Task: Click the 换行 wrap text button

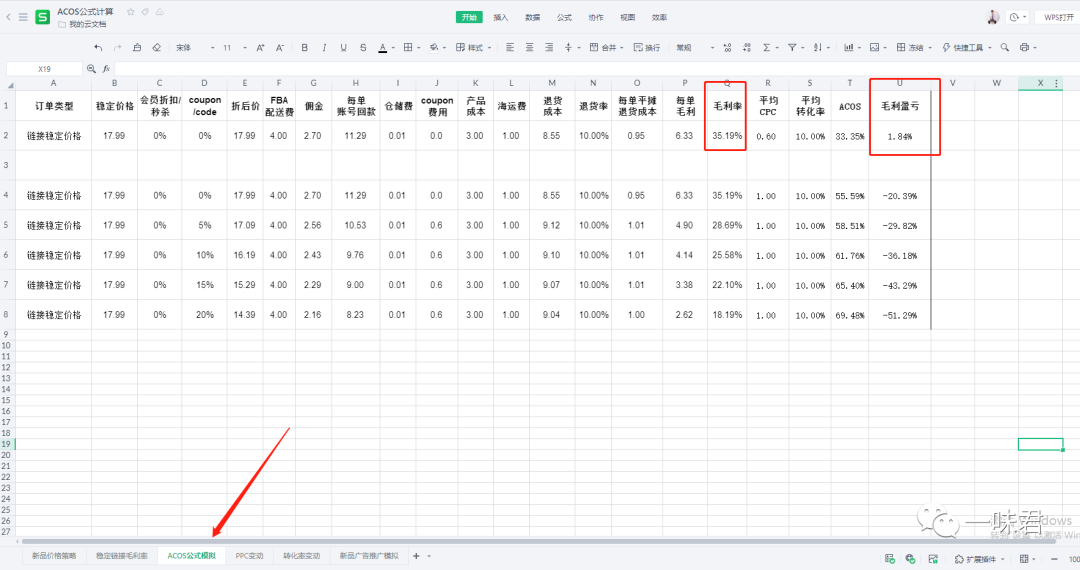Action: coord(647,47)
